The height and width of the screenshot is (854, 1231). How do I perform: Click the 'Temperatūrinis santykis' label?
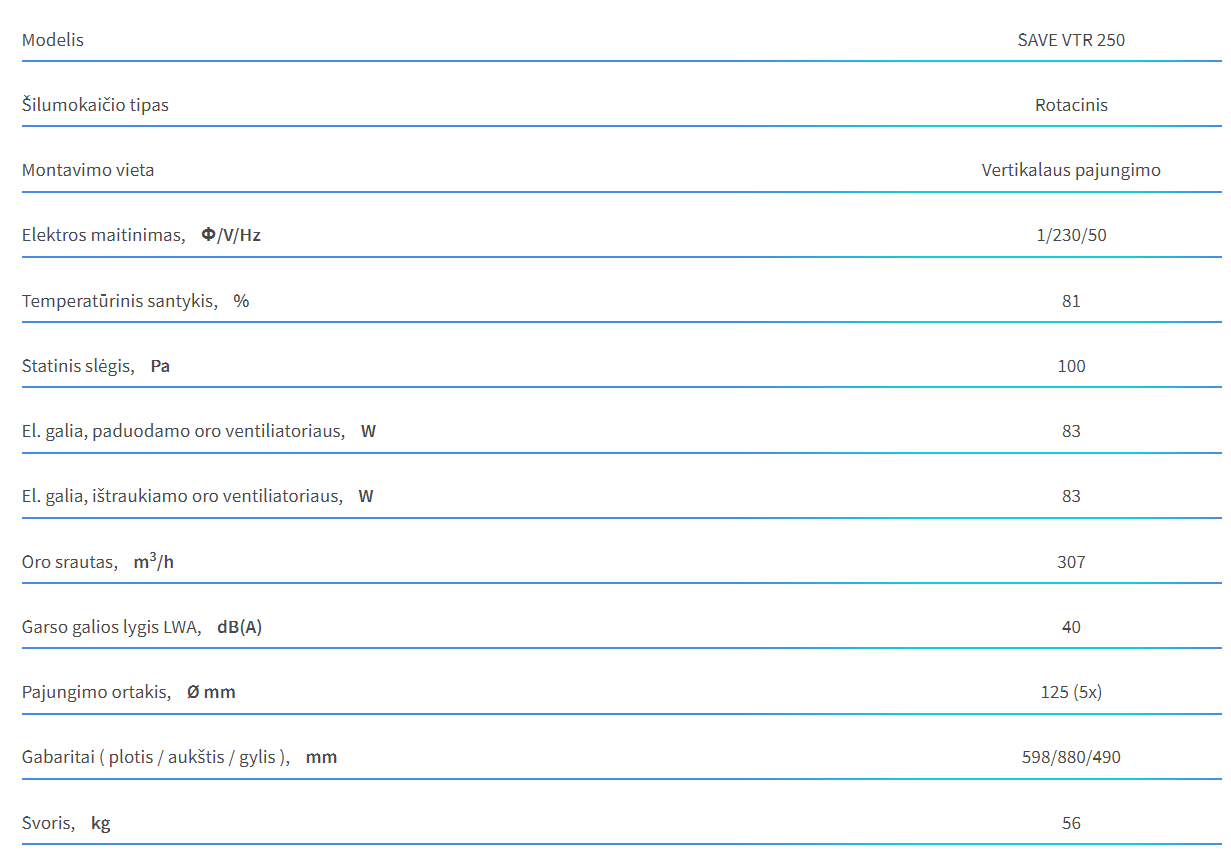pyautogui.click(x=119, y=301)
